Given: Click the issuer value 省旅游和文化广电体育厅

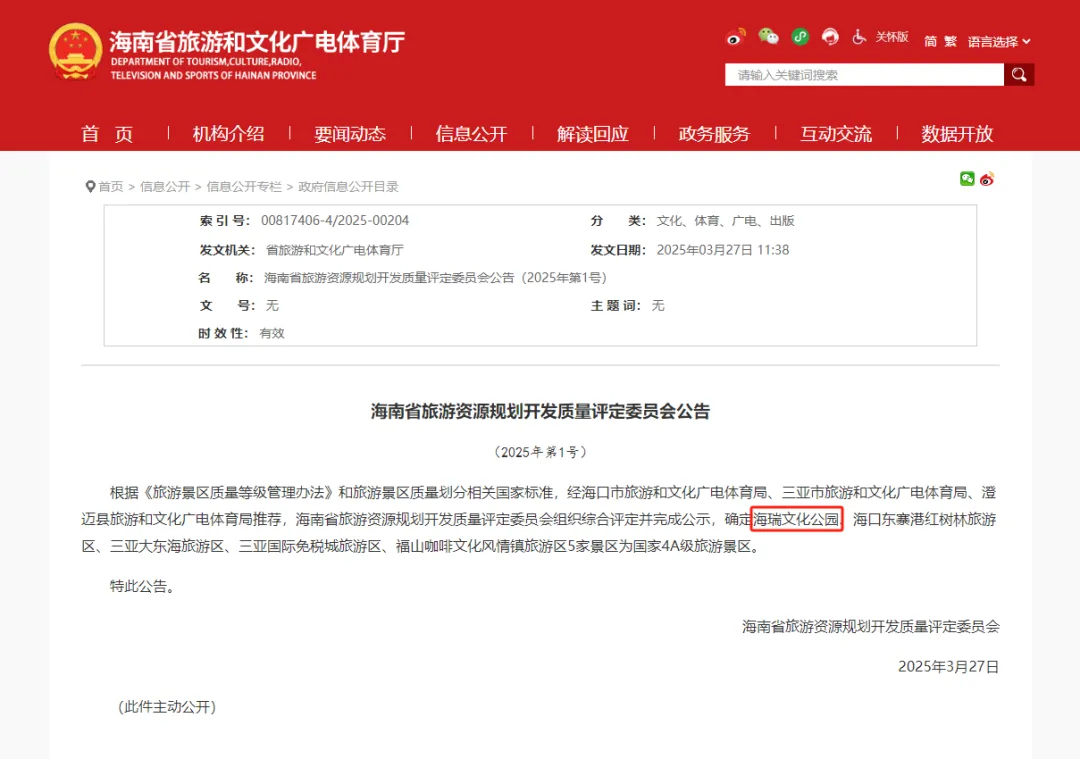Looking at the screenshot, I should [x=335, y=250].
